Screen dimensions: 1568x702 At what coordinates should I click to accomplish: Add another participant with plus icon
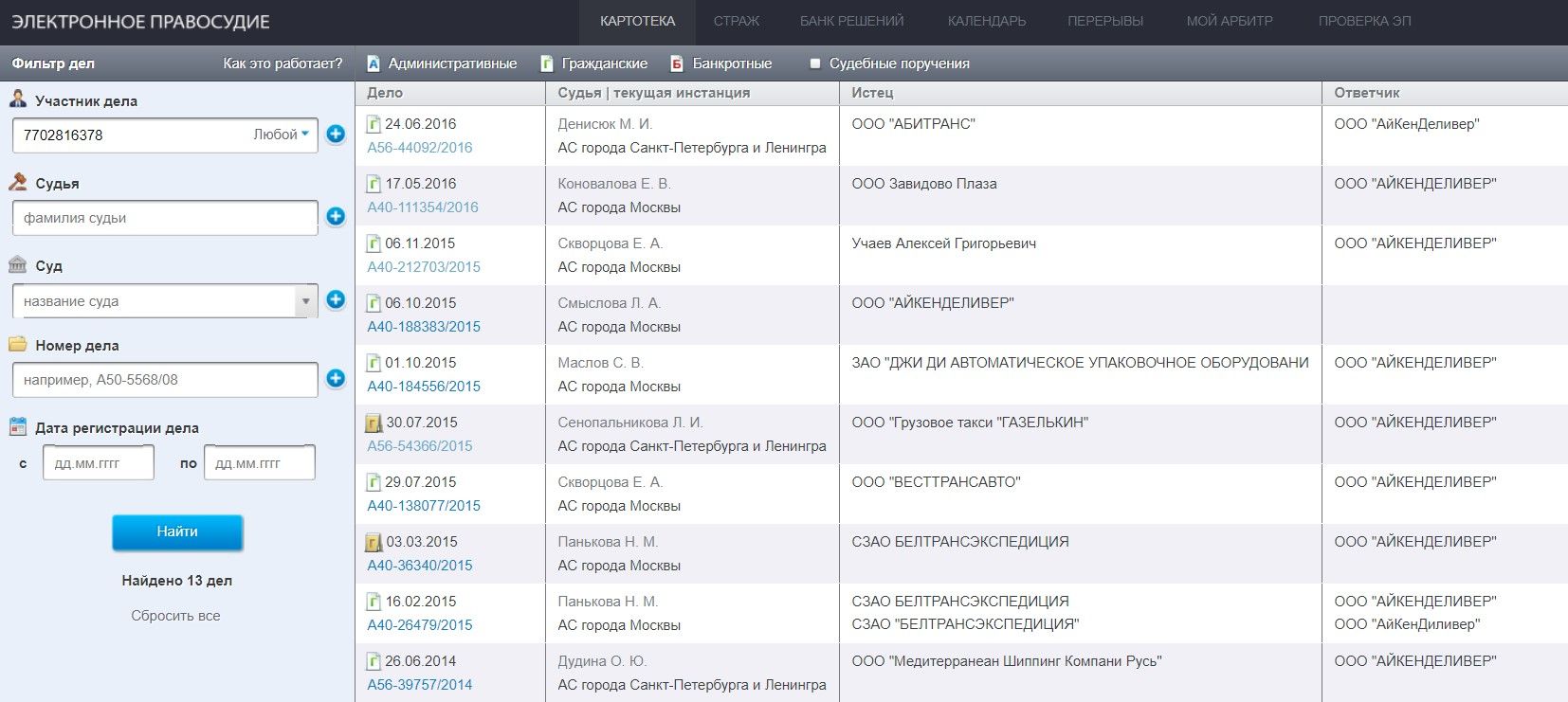[336, 134]
